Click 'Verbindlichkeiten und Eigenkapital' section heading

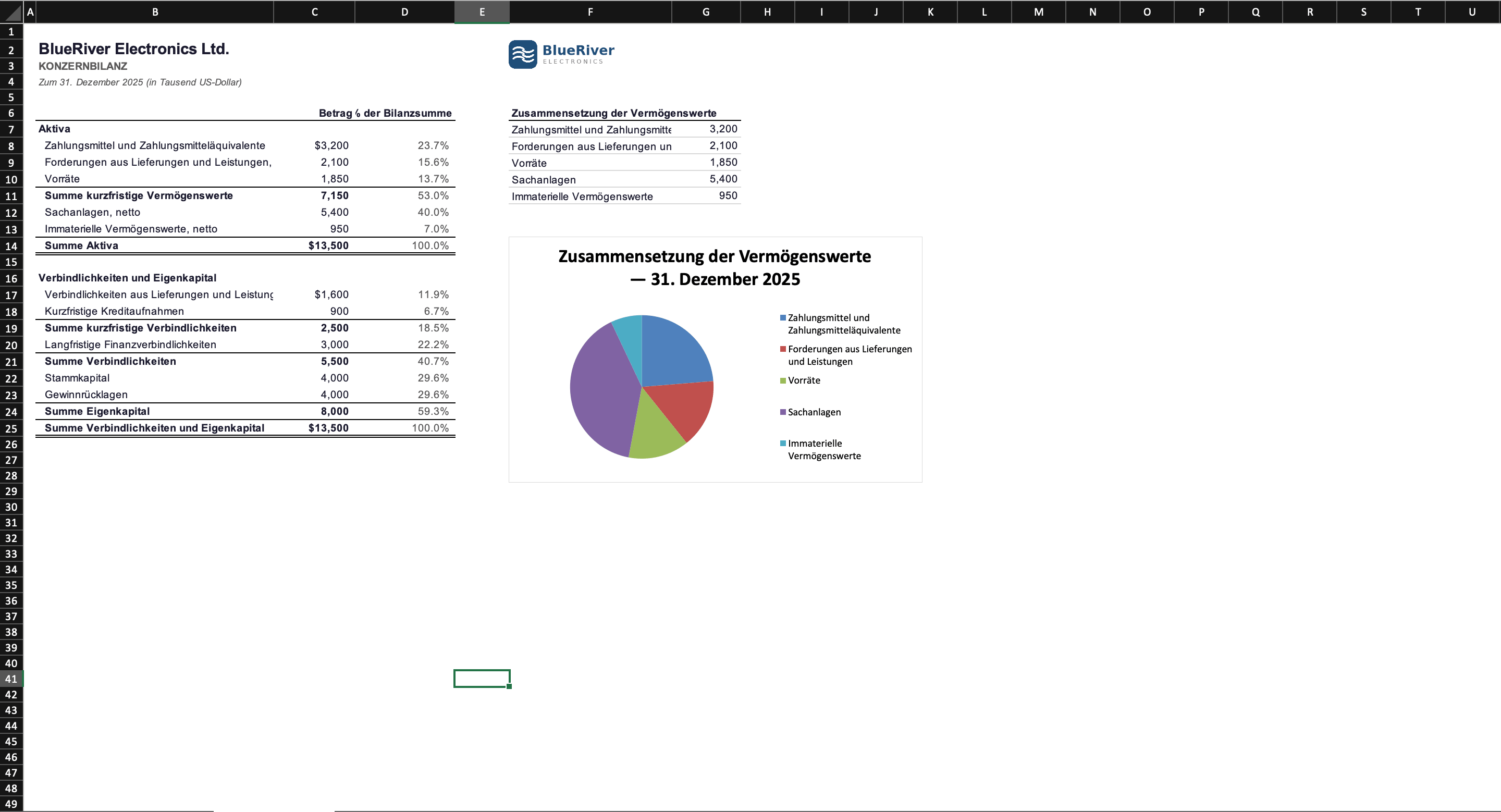coord(128,278)
